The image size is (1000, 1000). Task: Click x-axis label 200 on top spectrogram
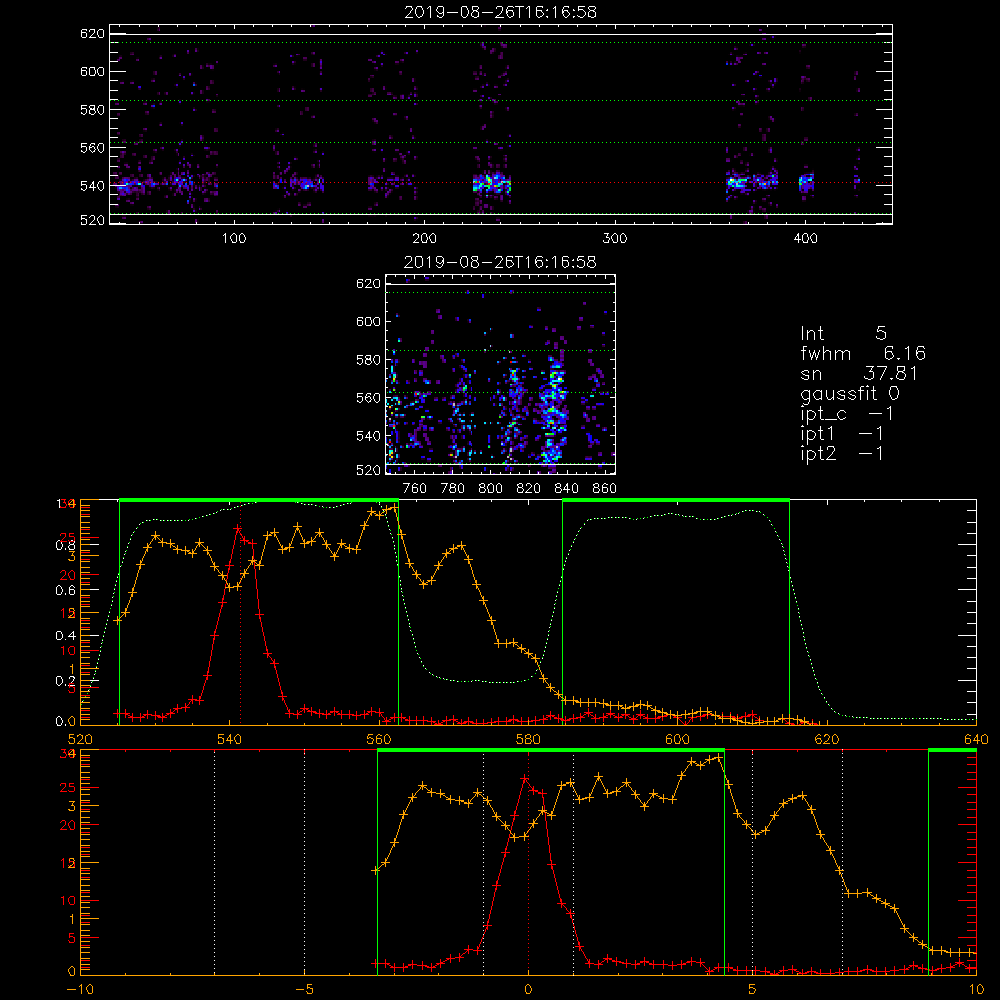pos(424,239)
